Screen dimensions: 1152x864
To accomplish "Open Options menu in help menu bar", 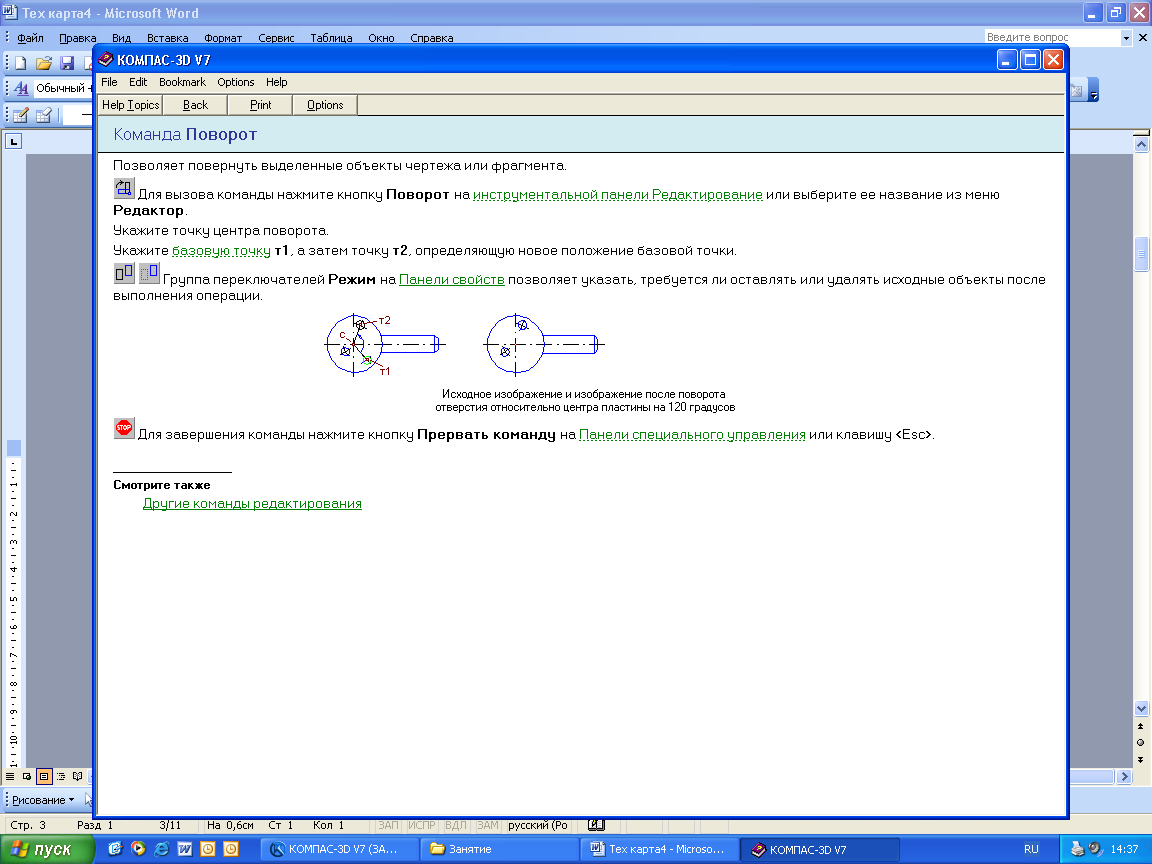I will point(236,82).
